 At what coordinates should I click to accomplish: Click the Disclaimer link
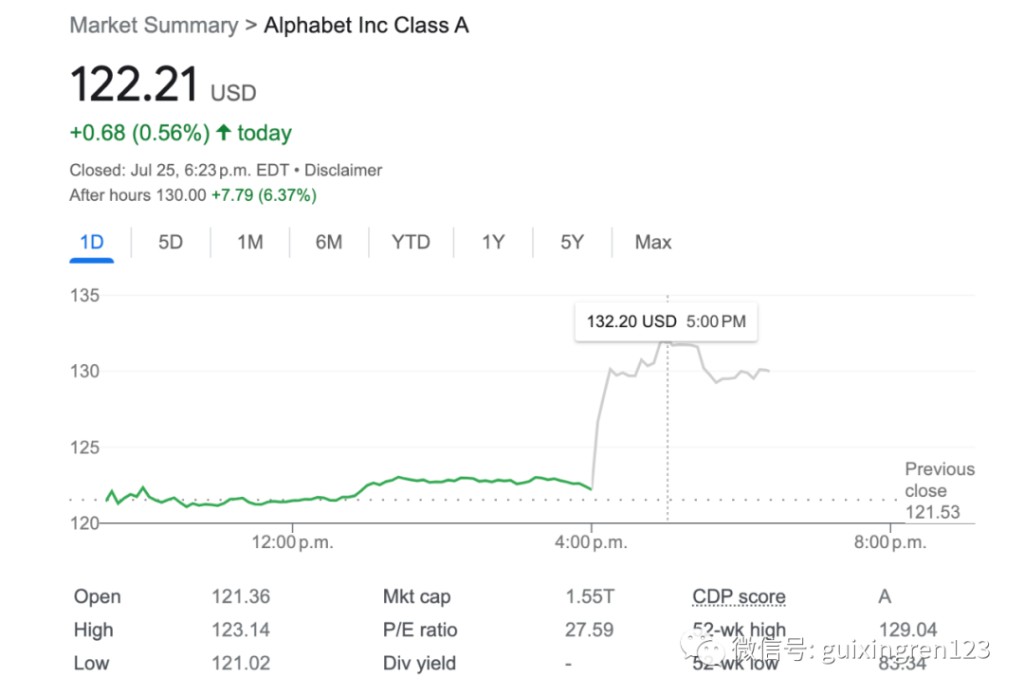(343, 171)
